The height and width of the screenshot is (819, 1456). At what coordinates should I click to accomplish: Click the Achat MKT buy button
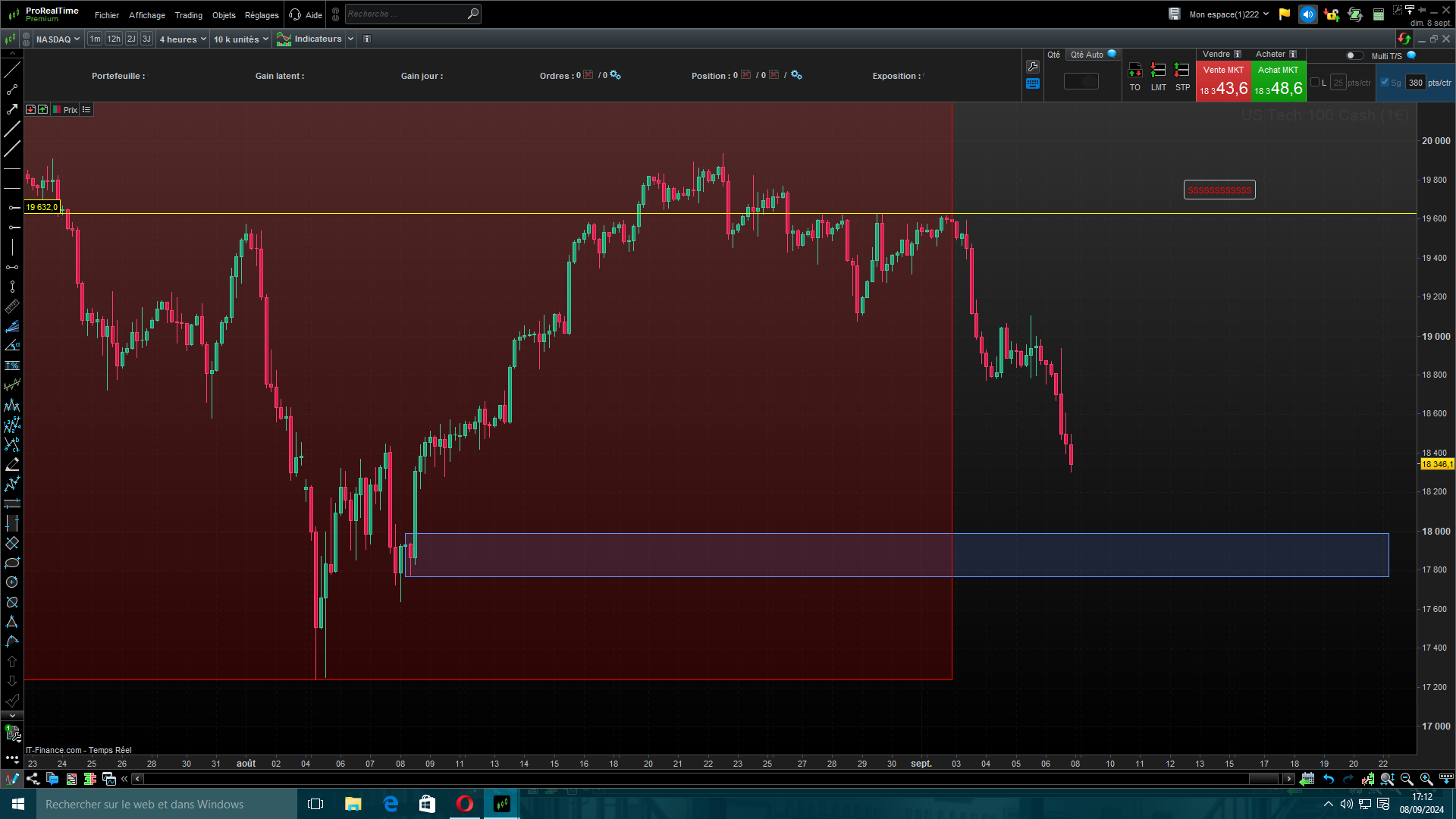tap(1278, 82)
